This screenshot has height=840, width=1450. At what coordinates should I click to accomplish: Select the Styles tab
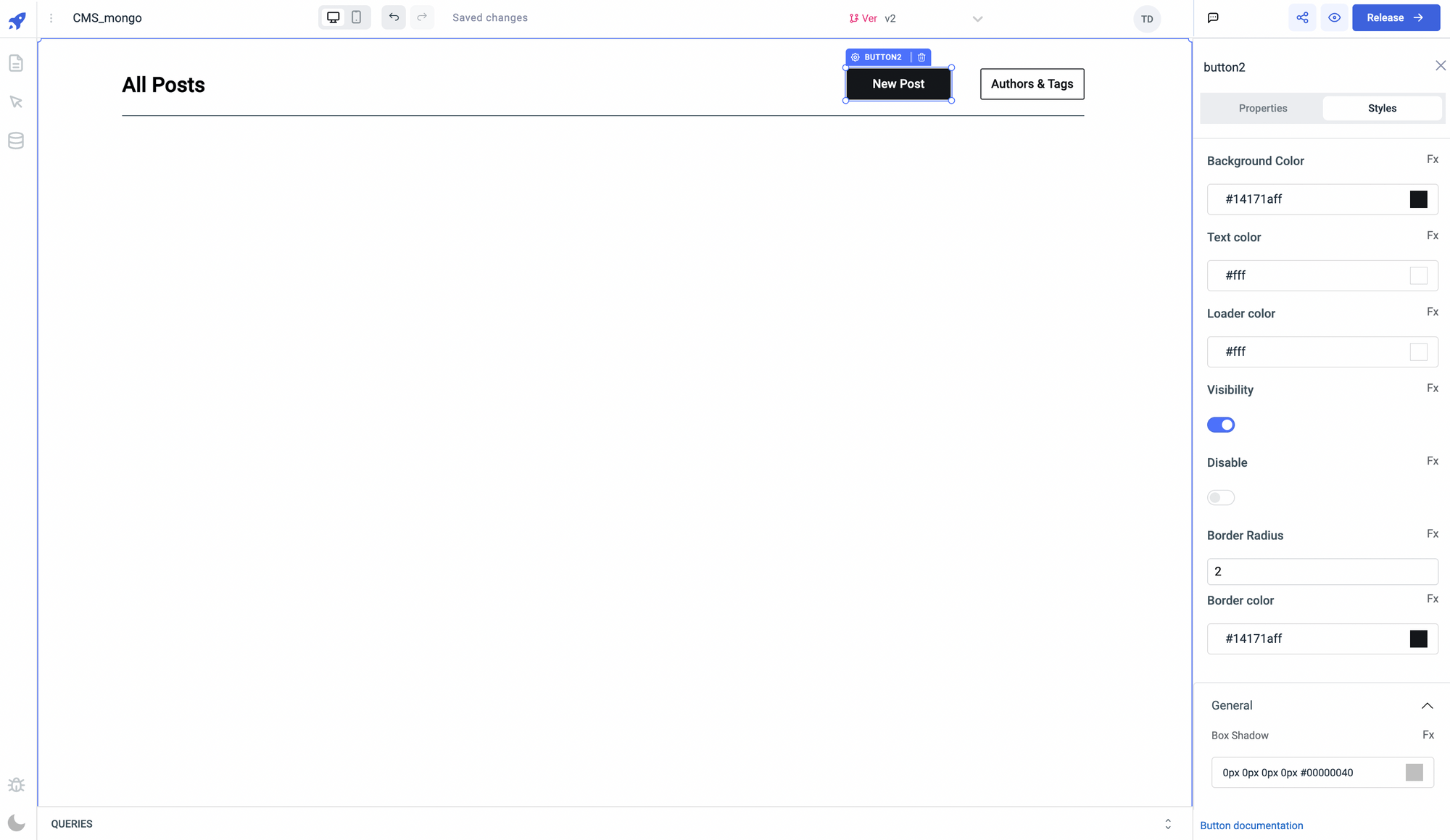pos(1382,108)
